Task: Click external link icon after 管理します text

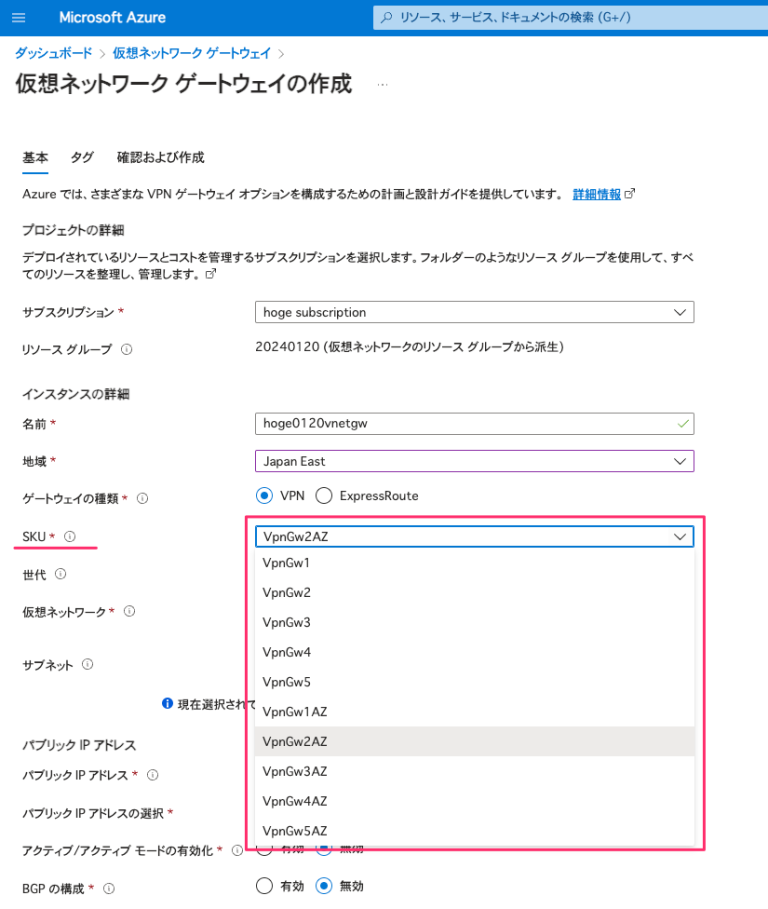Action: 211,274
